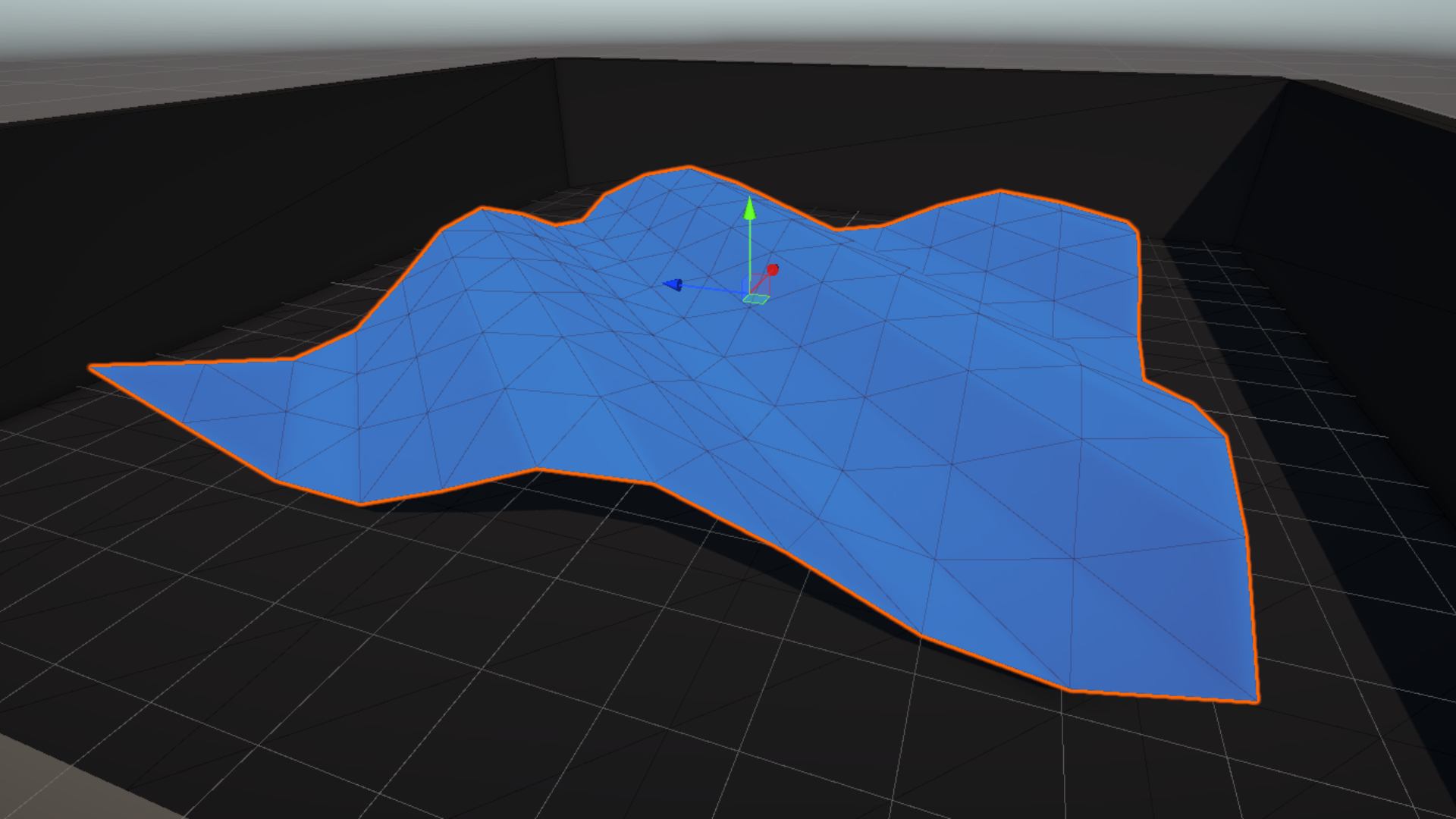Click the gizmo origin where axes meet

click(x=749, y=294)
